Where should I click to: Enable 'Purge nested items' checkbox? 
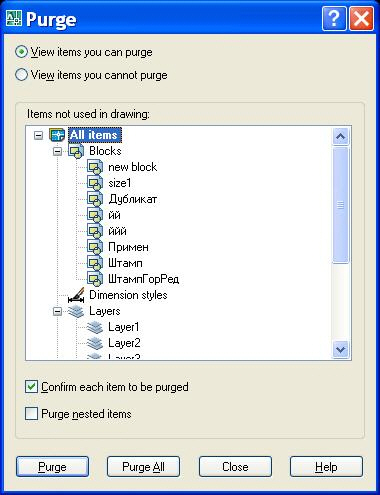(x=31, y=414)
